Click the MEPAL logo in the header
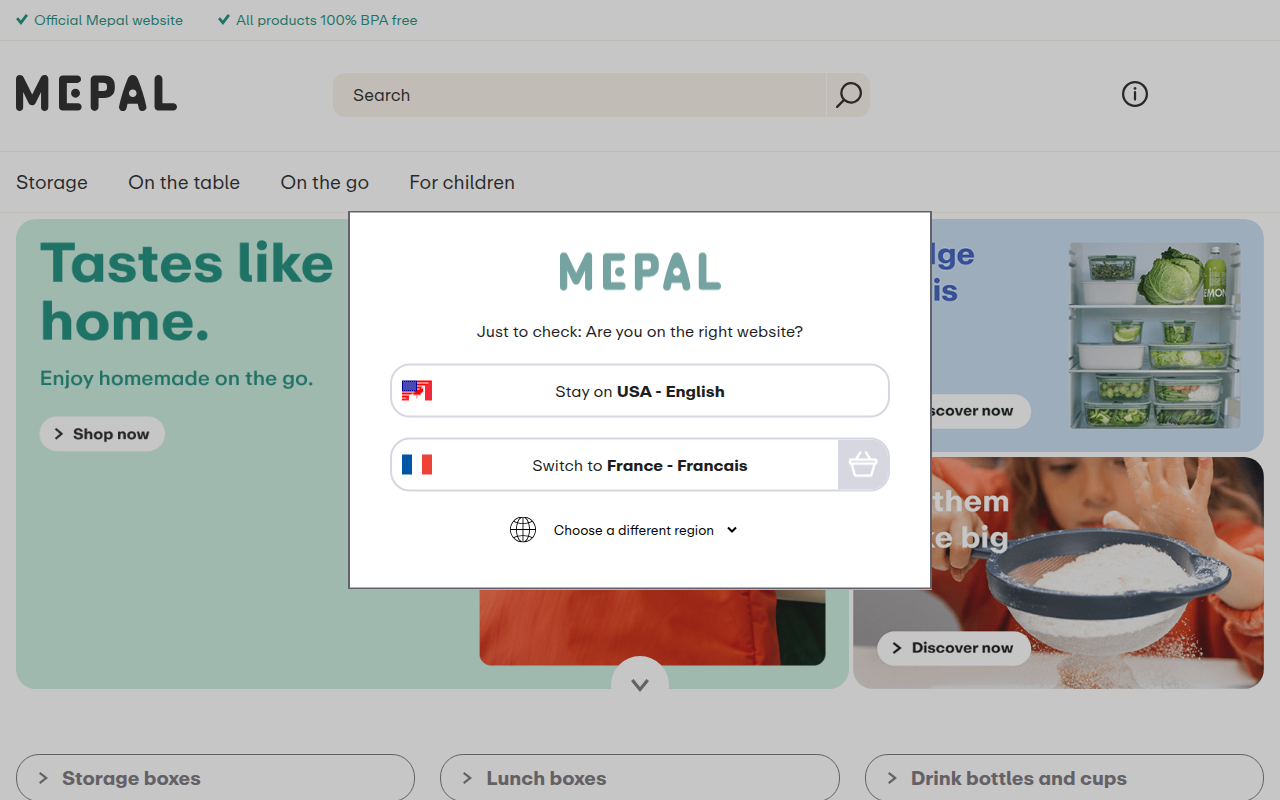Viewport: 1280px width, 800px height. tap(96, 94)
